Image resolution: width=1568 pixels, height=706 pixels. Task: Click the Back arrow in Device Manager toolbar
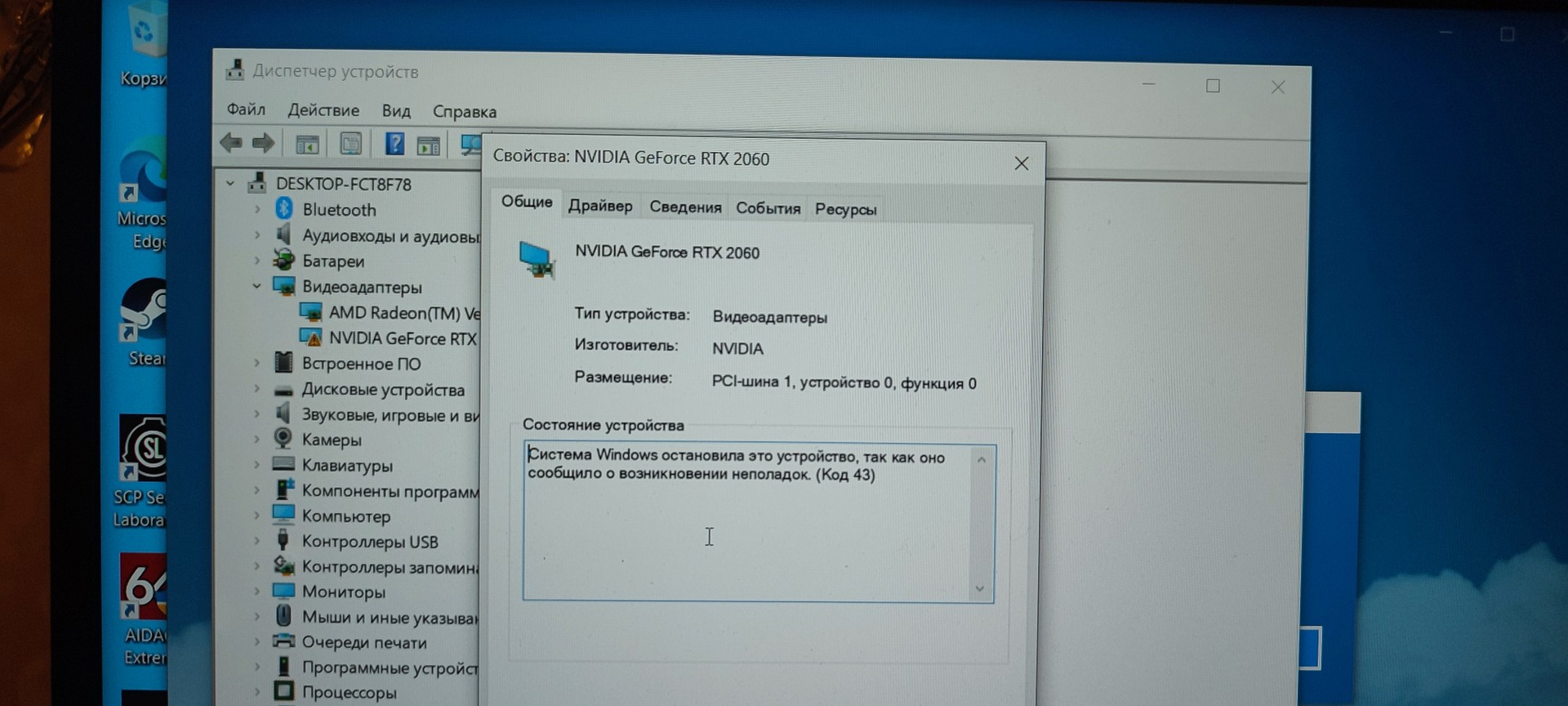(x=231, y=143)
